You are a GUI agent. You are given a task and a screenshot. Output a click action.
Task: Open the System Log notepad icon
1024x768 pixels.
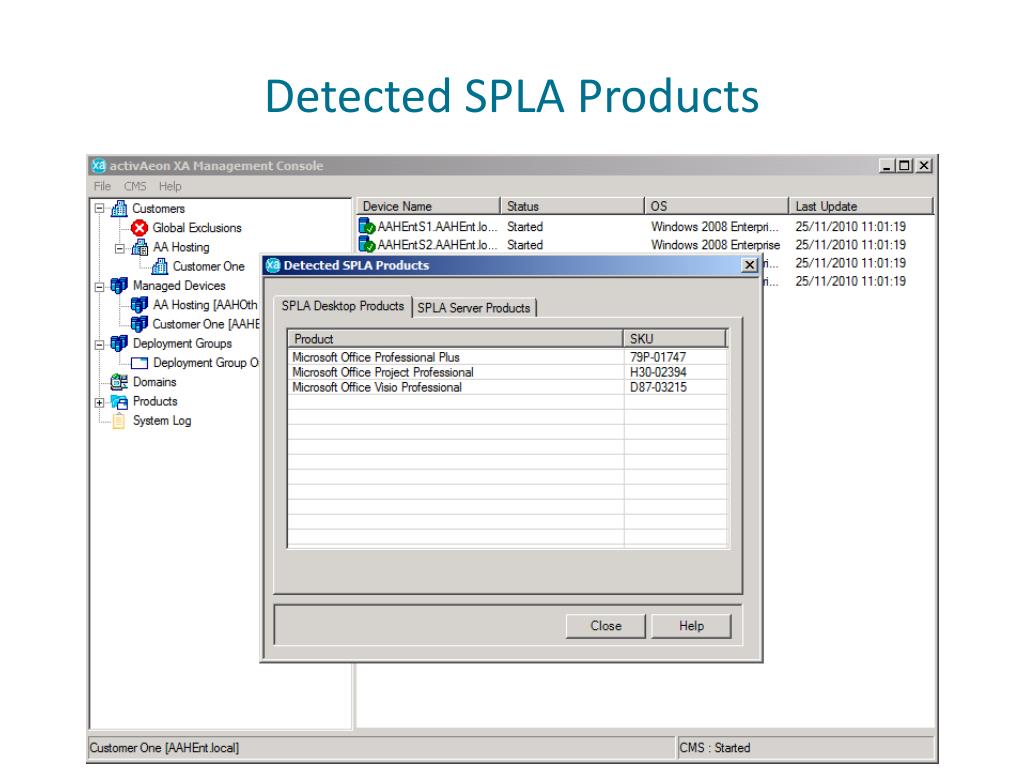[119, 421]
